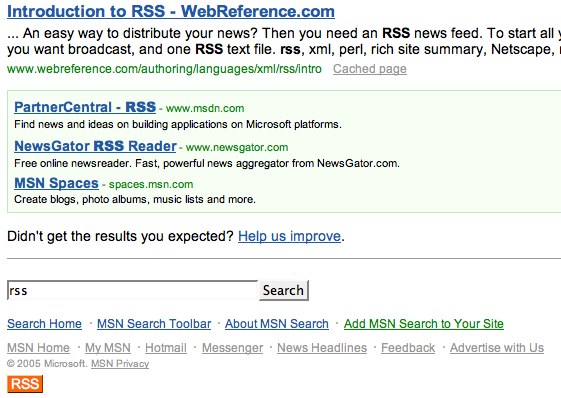Viewport: 561px width, 398px height.
Task: Go to MSN Home footer link
Action: coord(38,348)
